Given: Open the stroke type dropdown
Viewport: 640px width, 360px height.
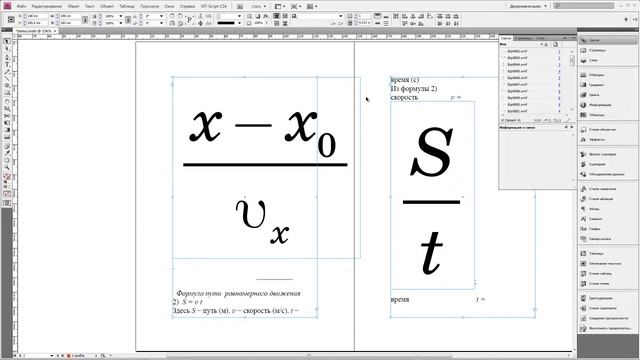Looking at the screenshot, I should pyautogui.click(x=239, y=23).
